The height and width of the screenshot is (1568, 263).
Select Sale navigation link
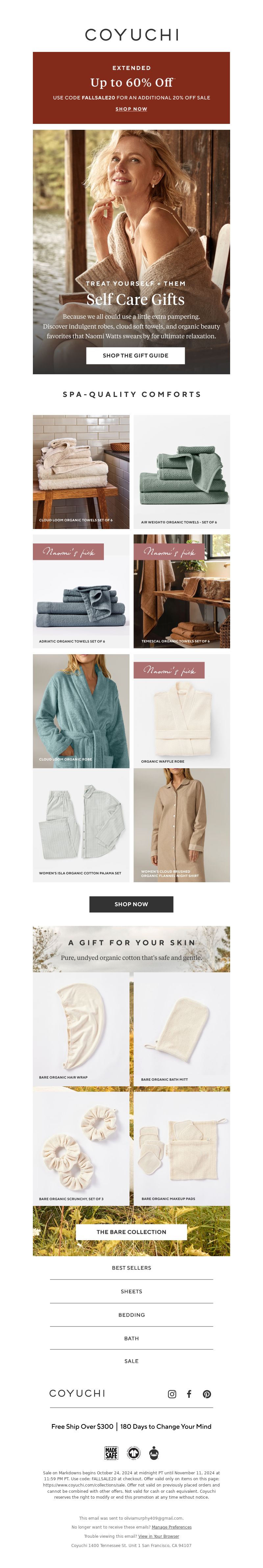coord(131,1361)
